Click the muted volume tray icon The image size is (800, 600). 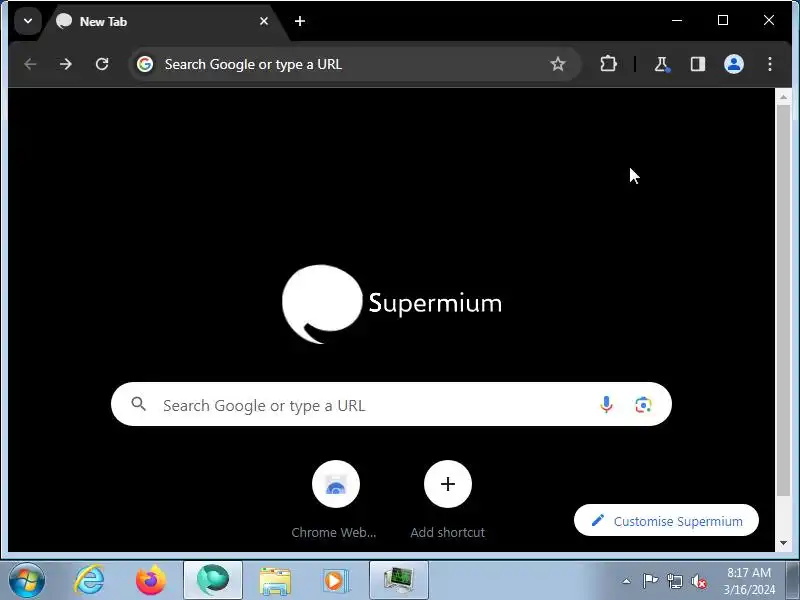699,581
